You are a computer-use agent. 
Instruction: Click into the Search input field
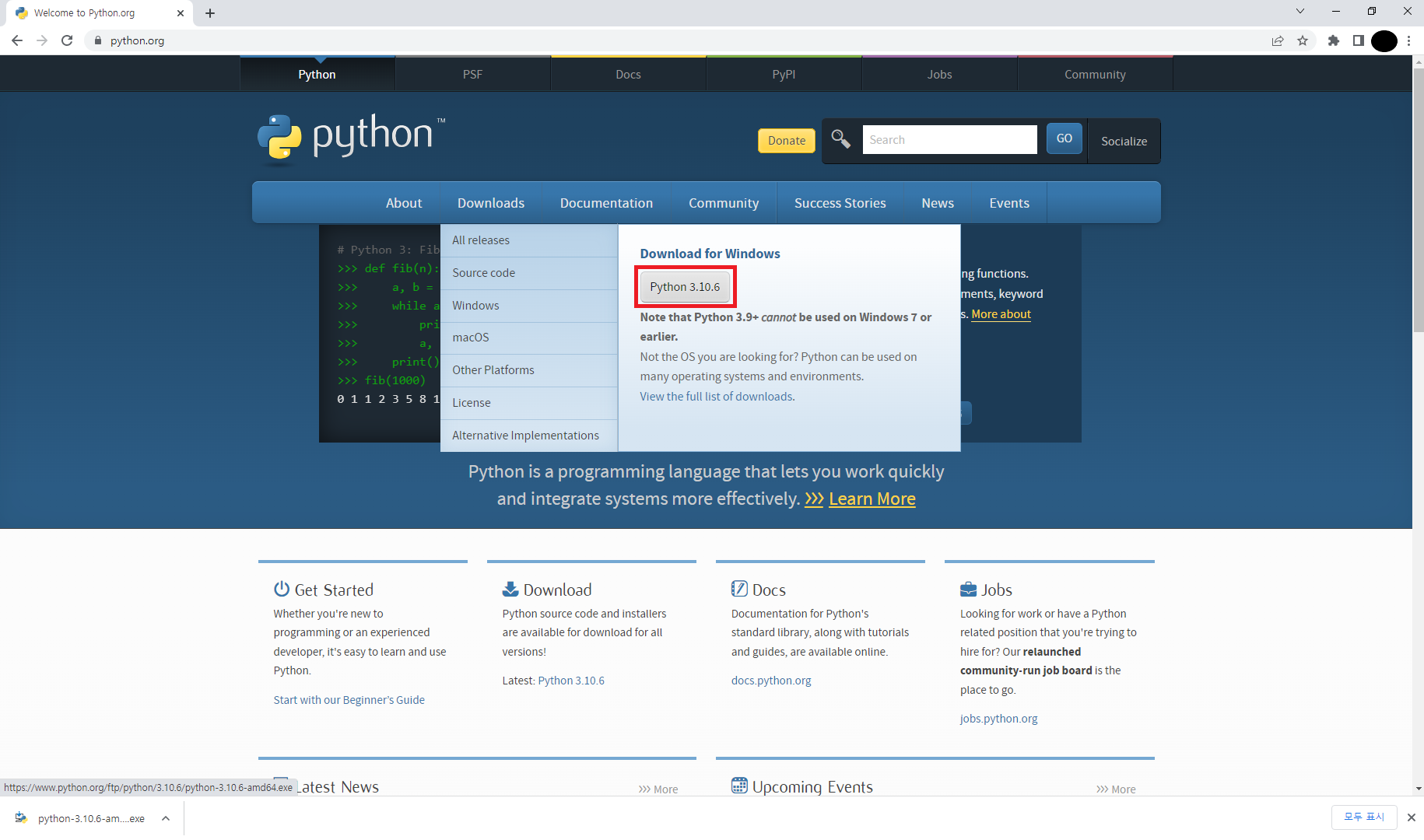tap(949, 140)
